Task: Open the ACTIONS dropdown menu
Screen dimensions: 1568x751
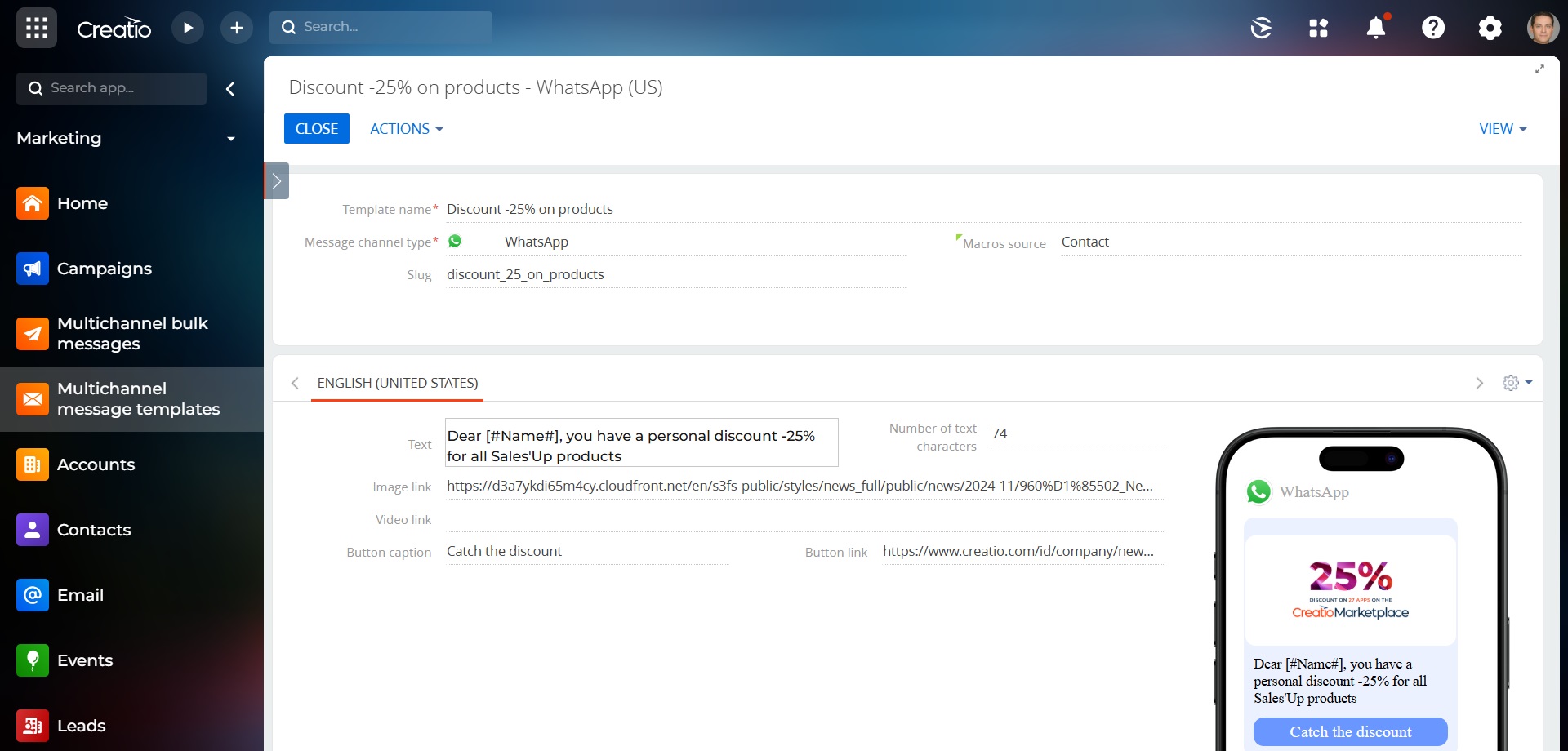Action: tap(407, 129)
